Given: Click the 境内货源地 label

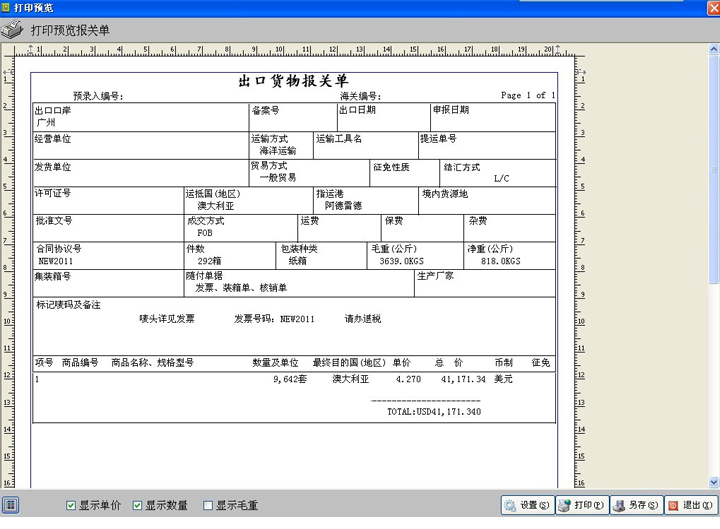Looking at the screenshot, I should [x=445, y=194].
